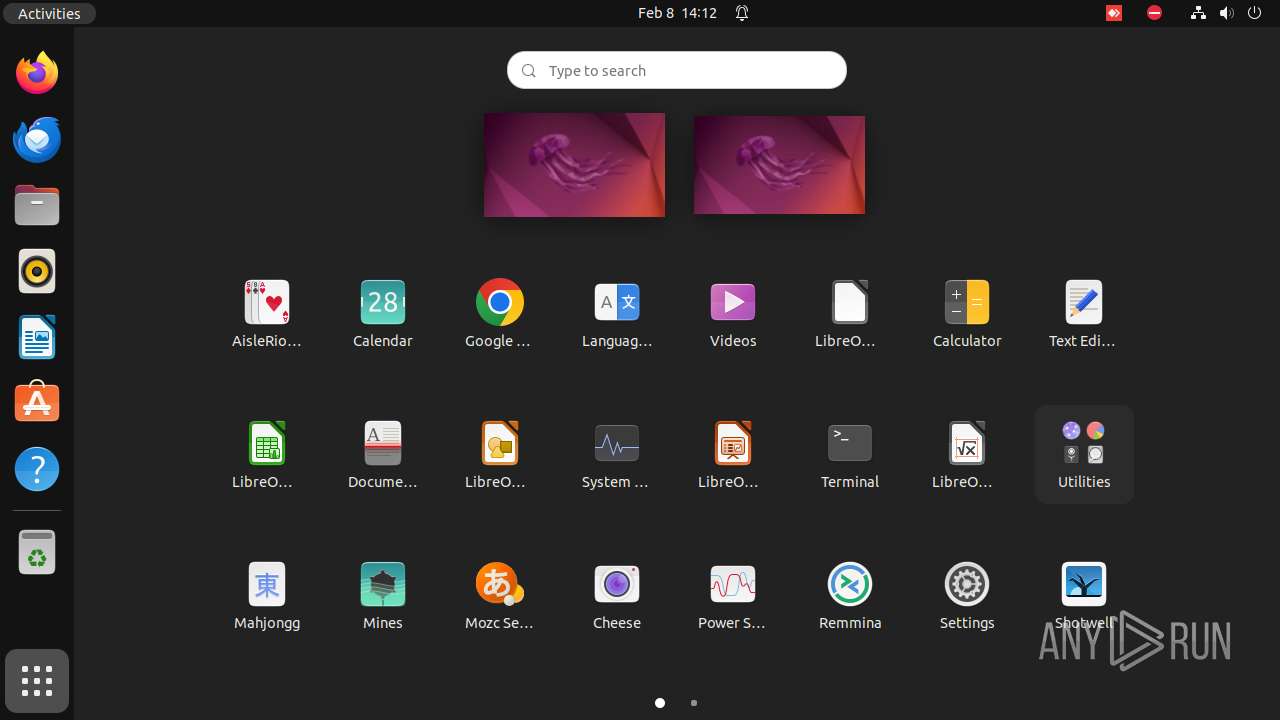
Task: Launch Rhythmbox from the dock
Action: pos(37,271)
